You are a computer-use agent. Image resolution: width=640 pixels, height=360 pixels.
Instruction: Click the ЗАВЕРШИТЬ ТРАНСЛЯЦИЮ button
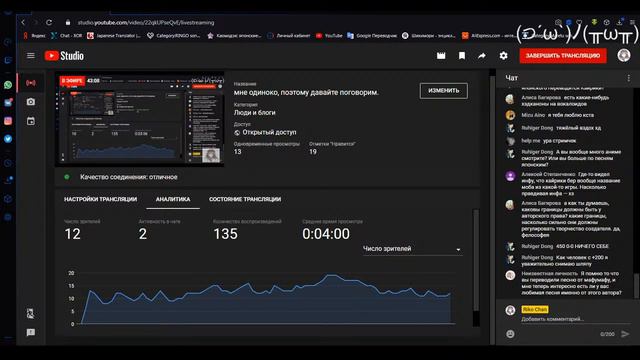[x=563, y=56]
